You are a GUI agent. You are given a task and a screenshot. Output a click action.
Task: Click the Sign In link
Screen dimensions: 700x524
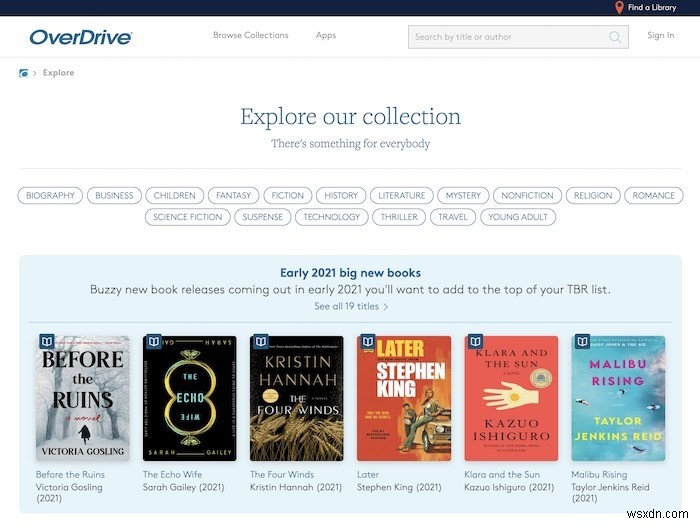tap(661, 35)
